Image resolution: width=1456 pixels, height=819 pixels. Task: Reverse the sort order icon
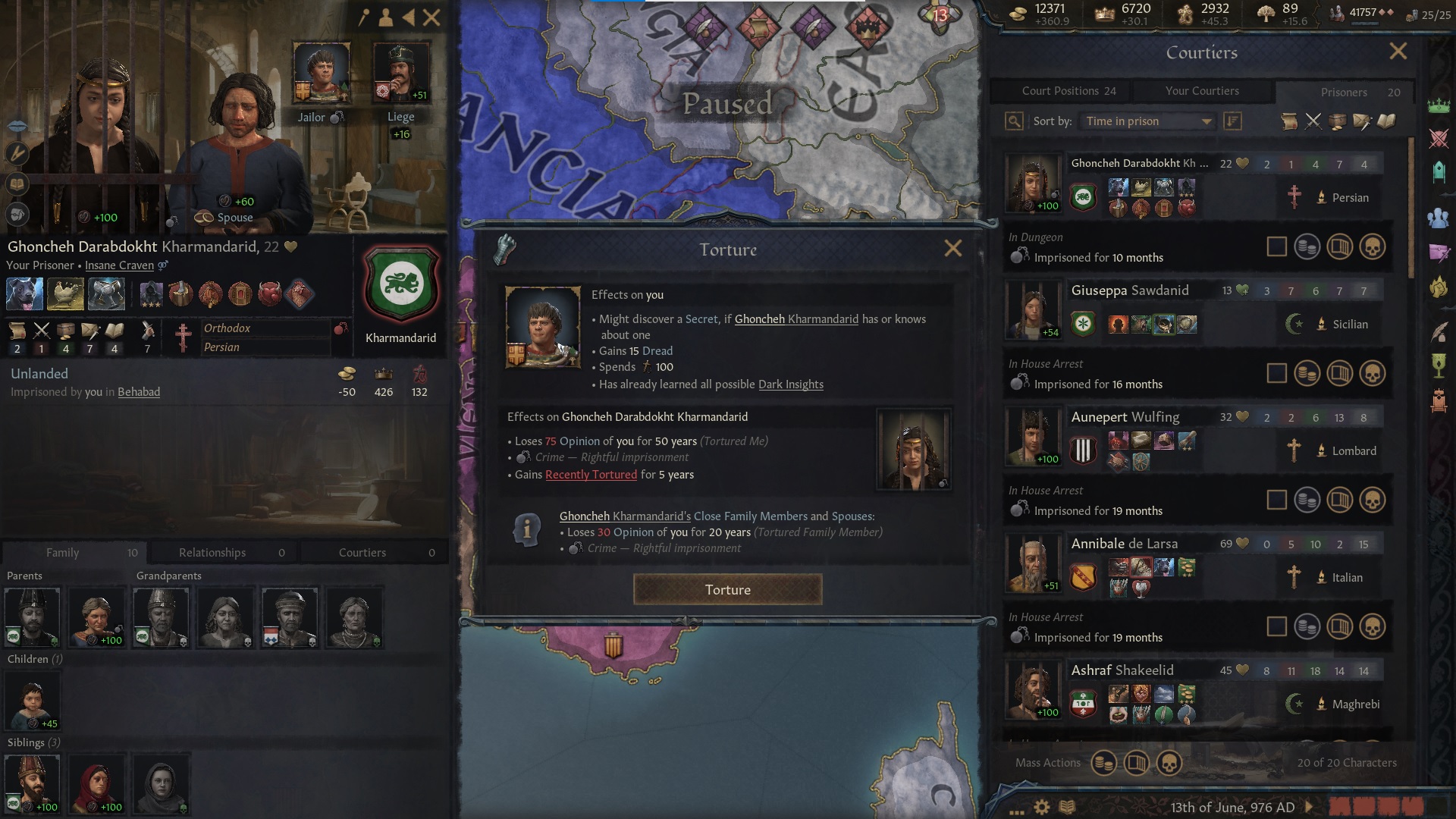[1233, 121]
